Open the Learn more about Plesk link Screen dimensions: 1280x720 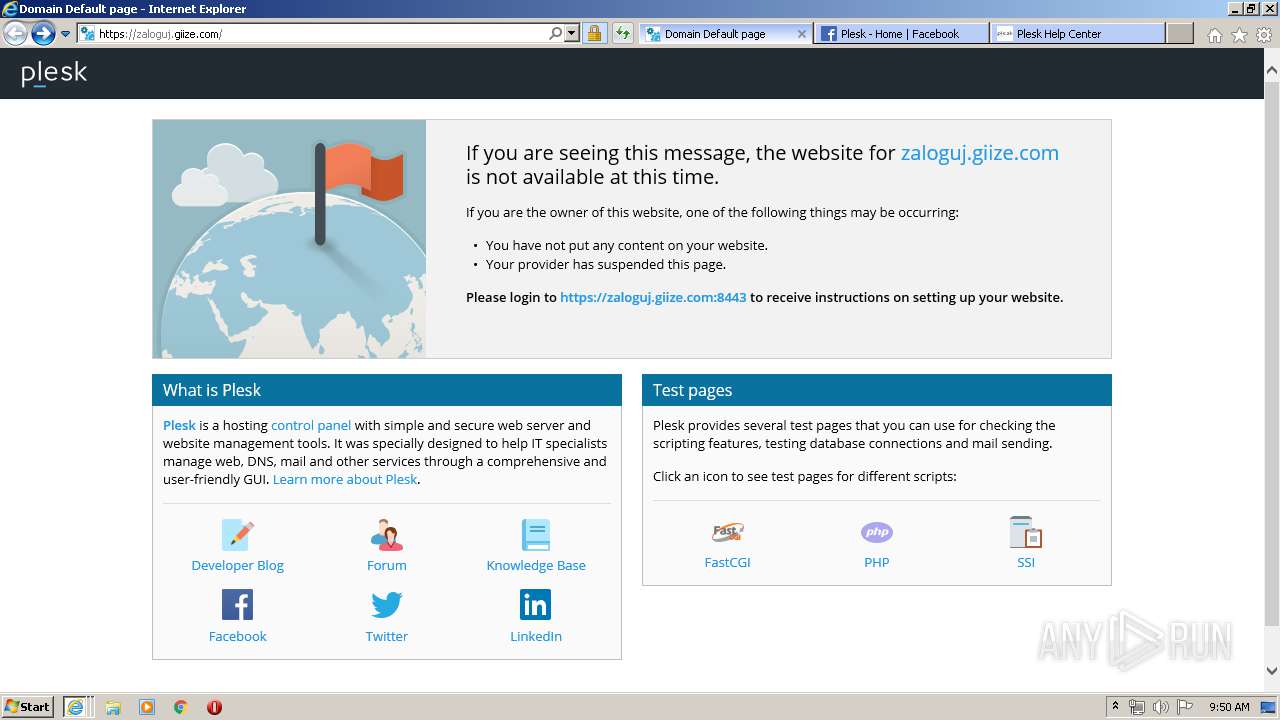click(x=345, y=479)
